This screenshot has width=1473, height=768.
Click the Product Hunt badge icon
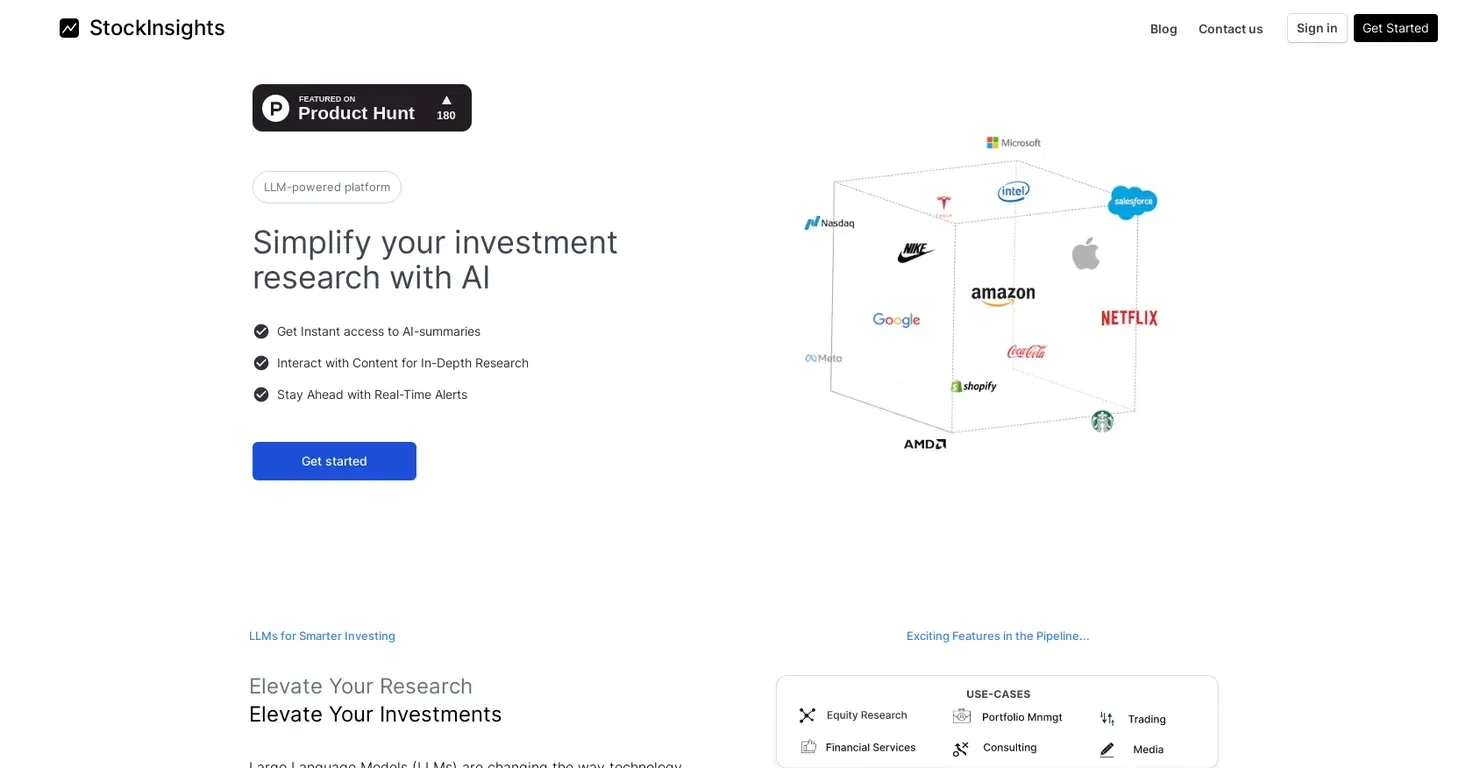coord(275,107)
